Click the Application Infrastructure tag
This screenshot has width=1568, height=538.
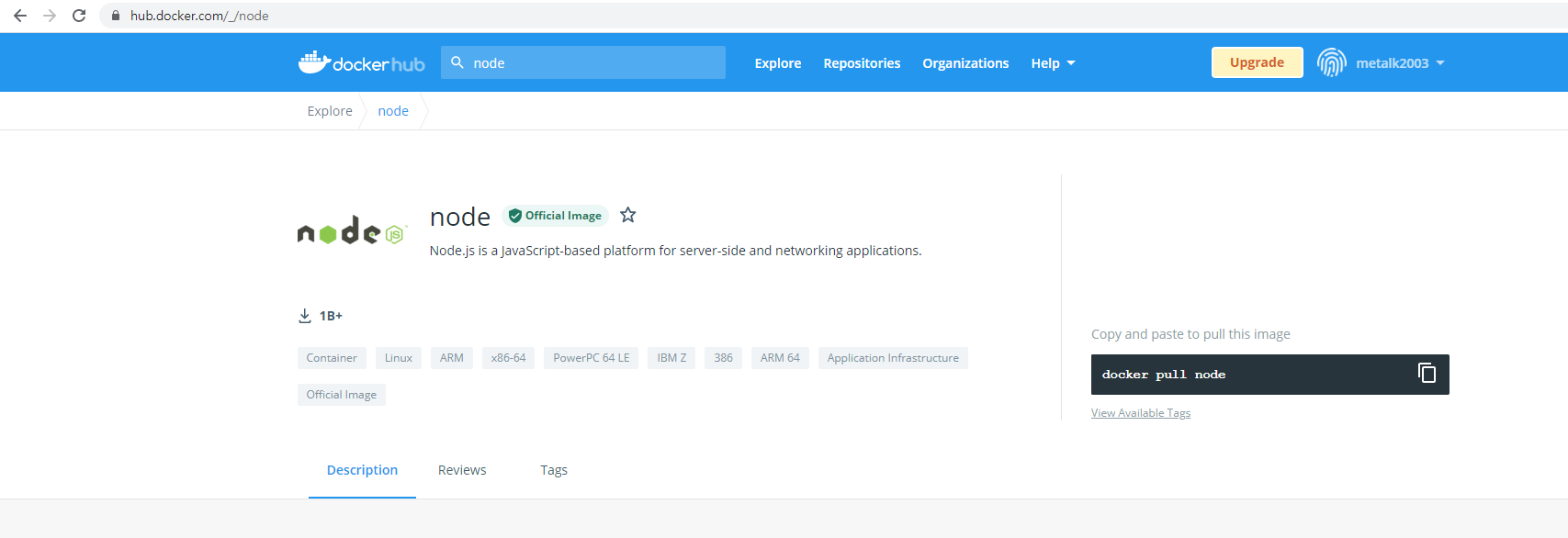pos(893,358)
